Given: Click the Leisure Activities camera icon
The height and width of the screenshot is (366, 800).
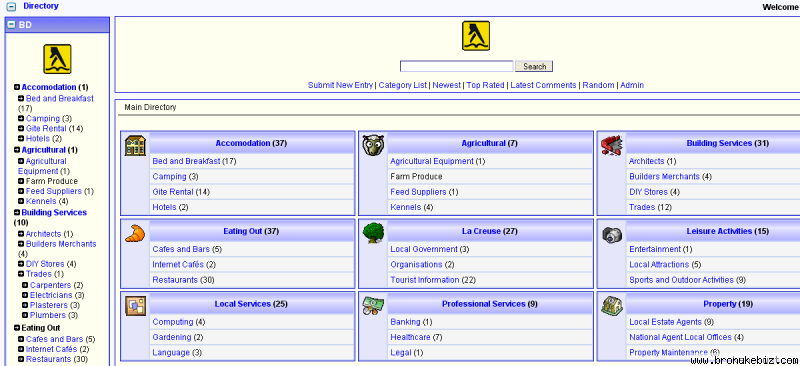Looking at the screenshot, I should (x=612, y=235).
